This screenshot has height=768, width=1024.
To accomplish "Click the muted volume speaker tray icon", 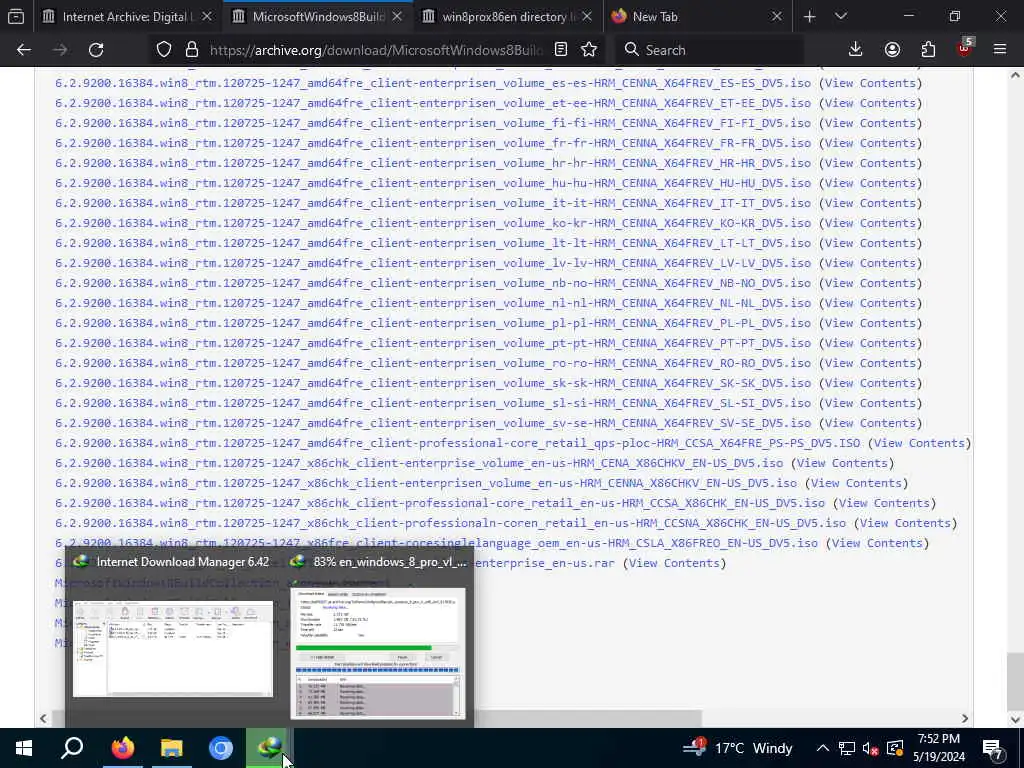I will pos(870,748).
